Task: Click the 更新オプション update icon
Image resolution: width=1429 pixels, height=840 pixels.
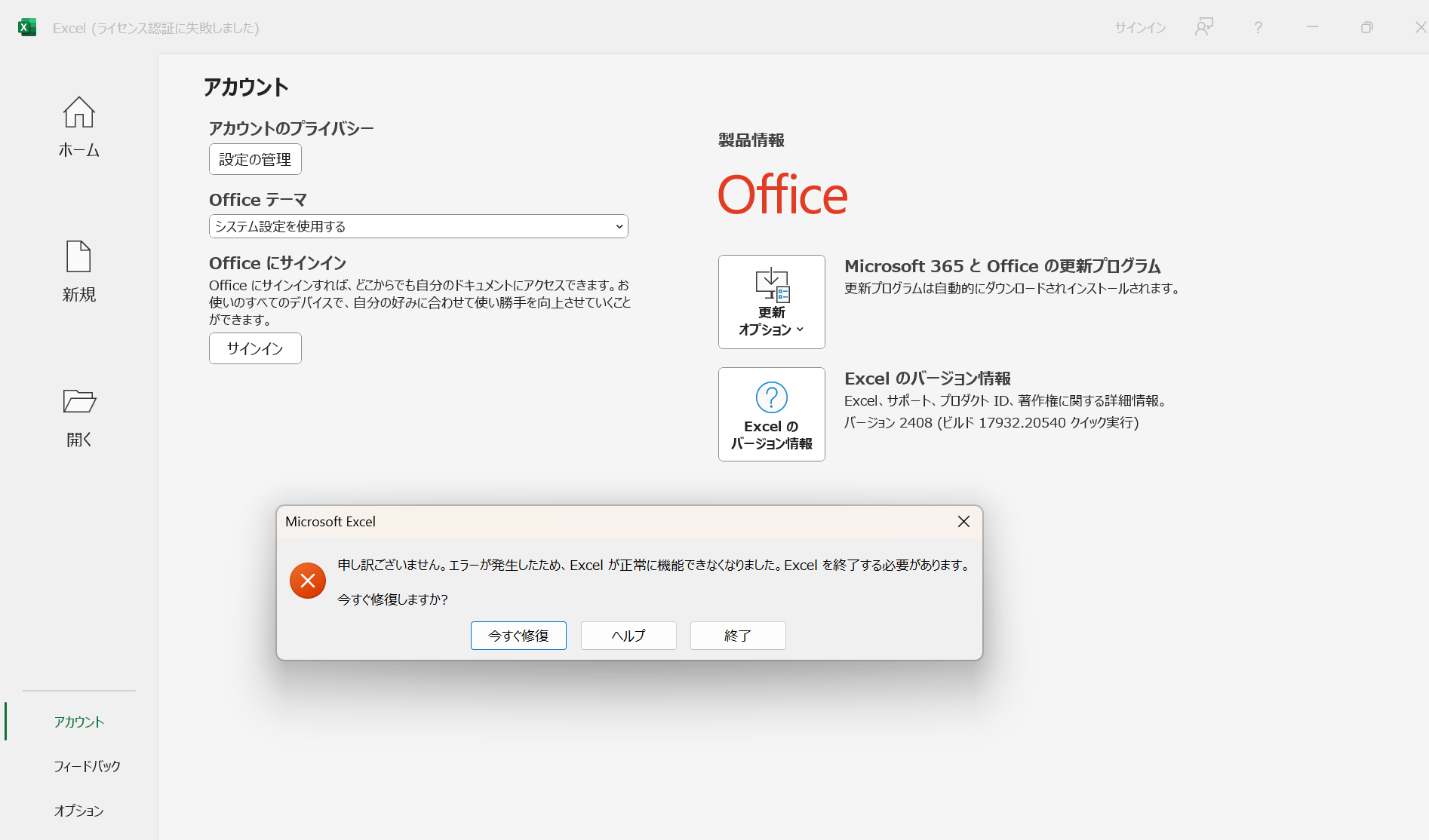Action: [x=770, y=285]
